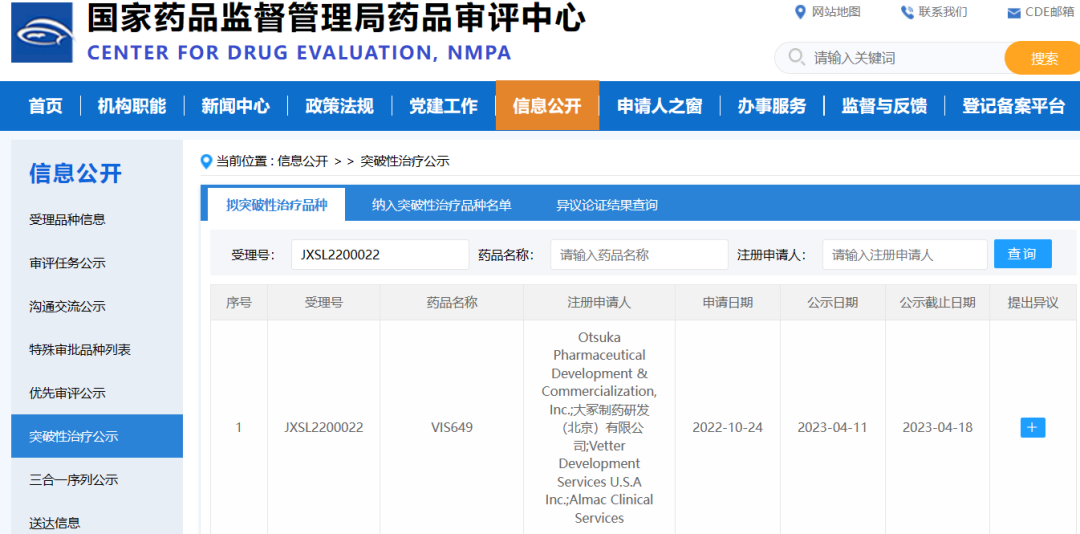The height and width of the screenshot is (534, 1080).
Task: Go to 首页 in the navigation bar
Action: pyautogui.click(x=45, y=106)
